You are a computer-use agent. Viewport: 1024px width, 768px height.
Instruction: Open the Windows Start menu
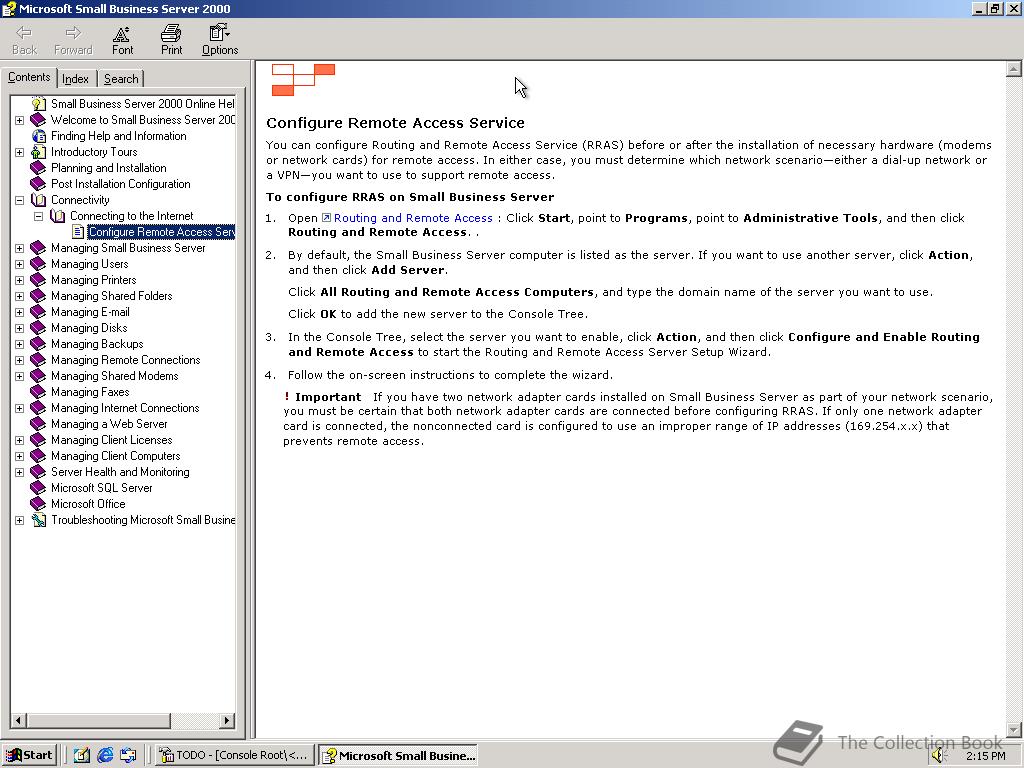click(x=29, y=756)
